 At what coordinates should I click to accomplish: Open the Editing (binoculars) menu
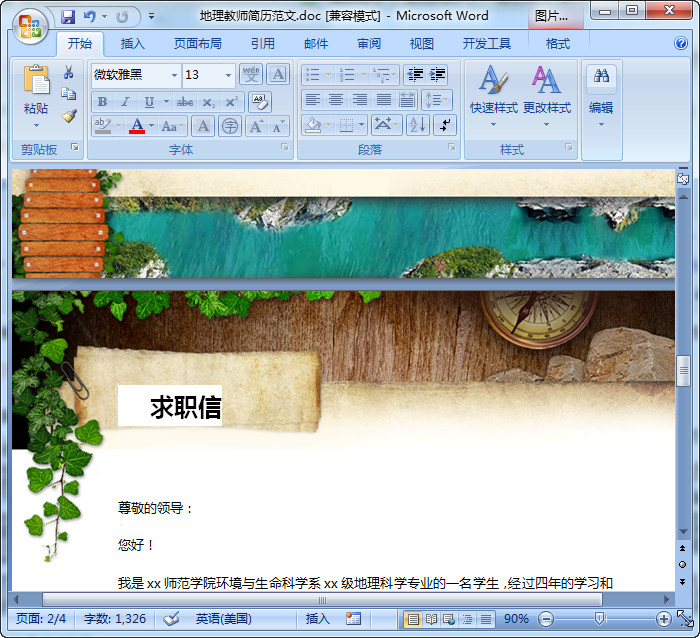[601, 95]
